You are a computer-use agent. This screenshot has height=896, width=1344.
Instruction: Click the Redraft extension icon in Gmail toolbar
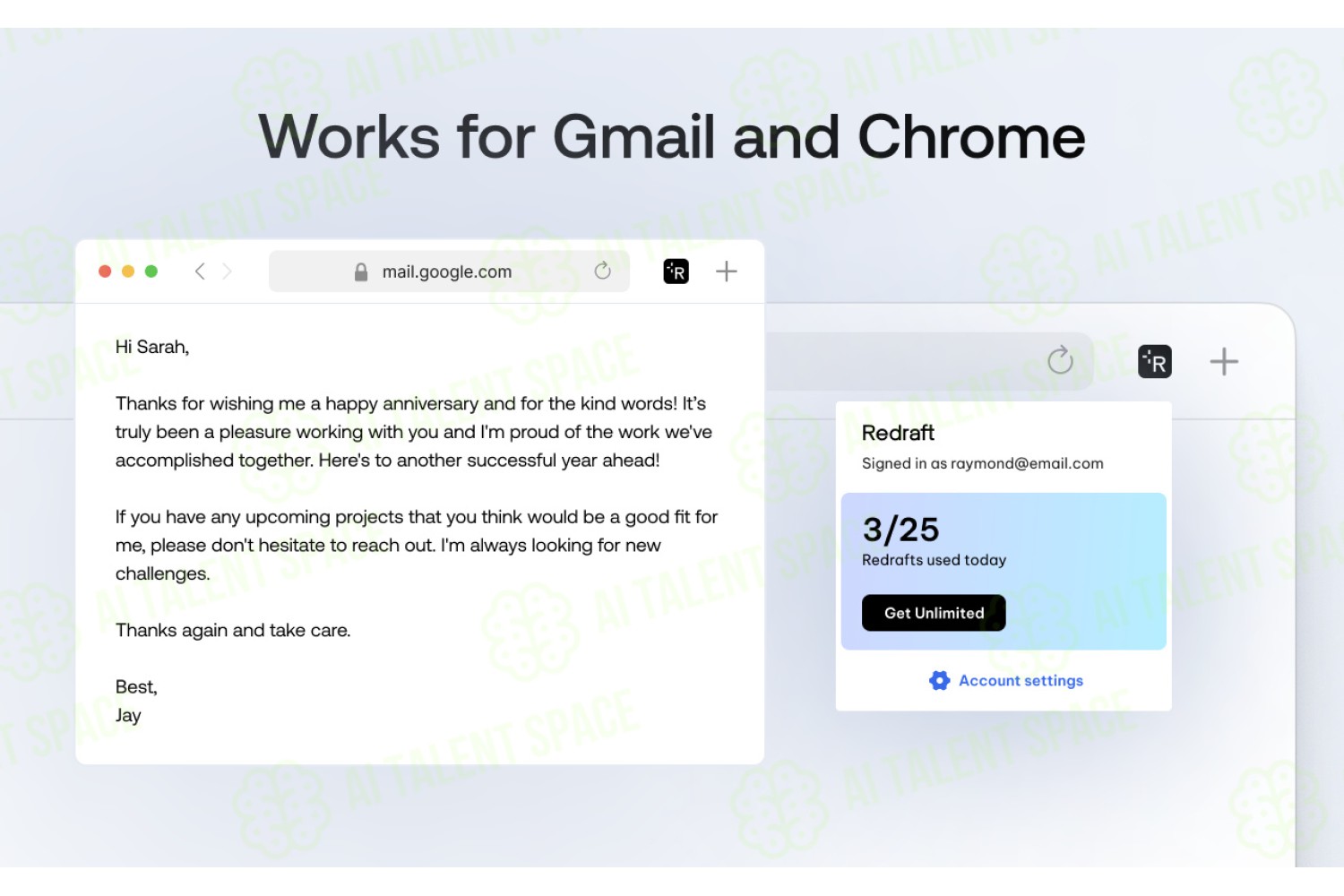coord(676,271)
